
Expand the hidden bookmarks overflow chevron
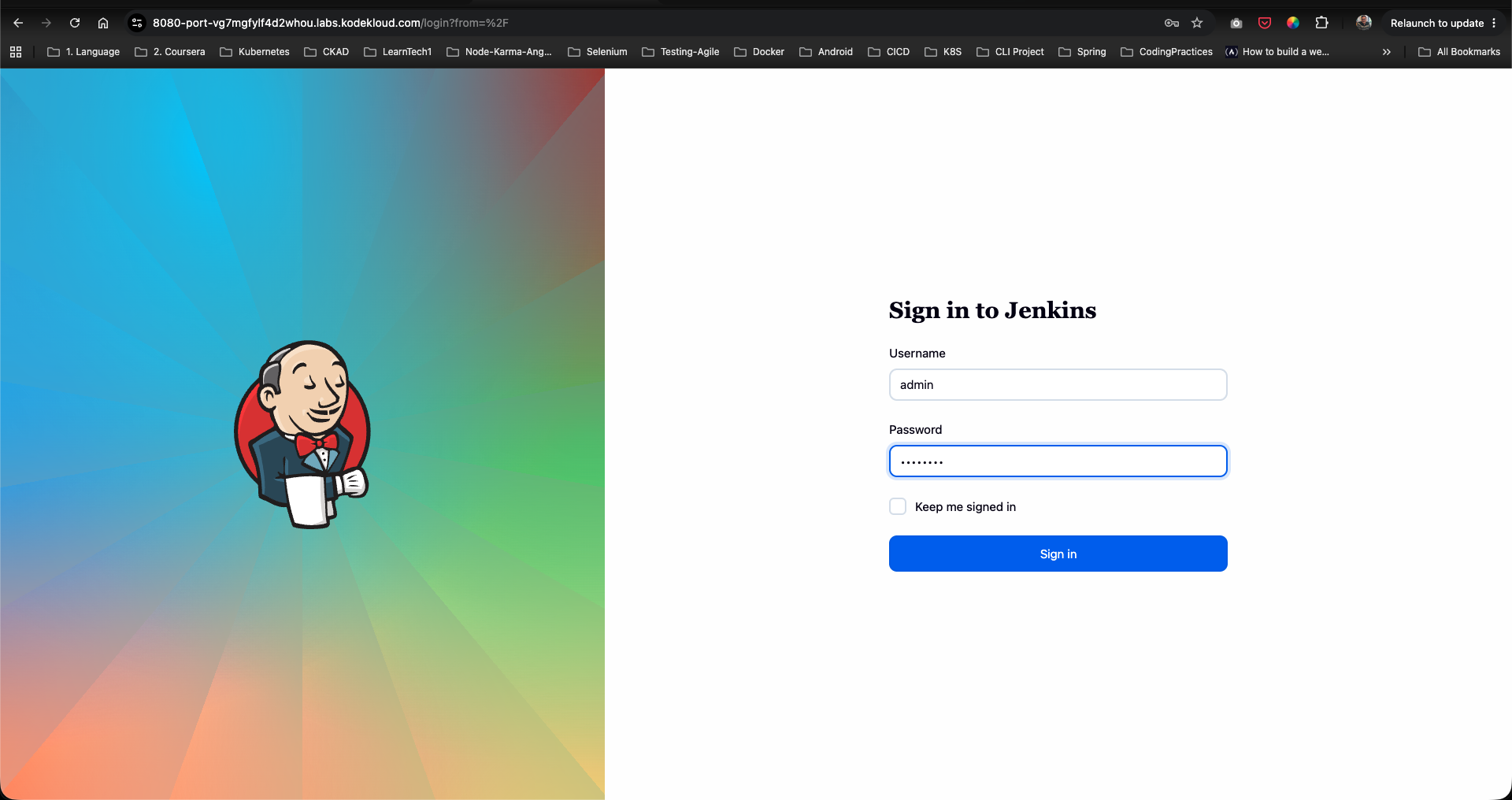tap(1386, 52)
